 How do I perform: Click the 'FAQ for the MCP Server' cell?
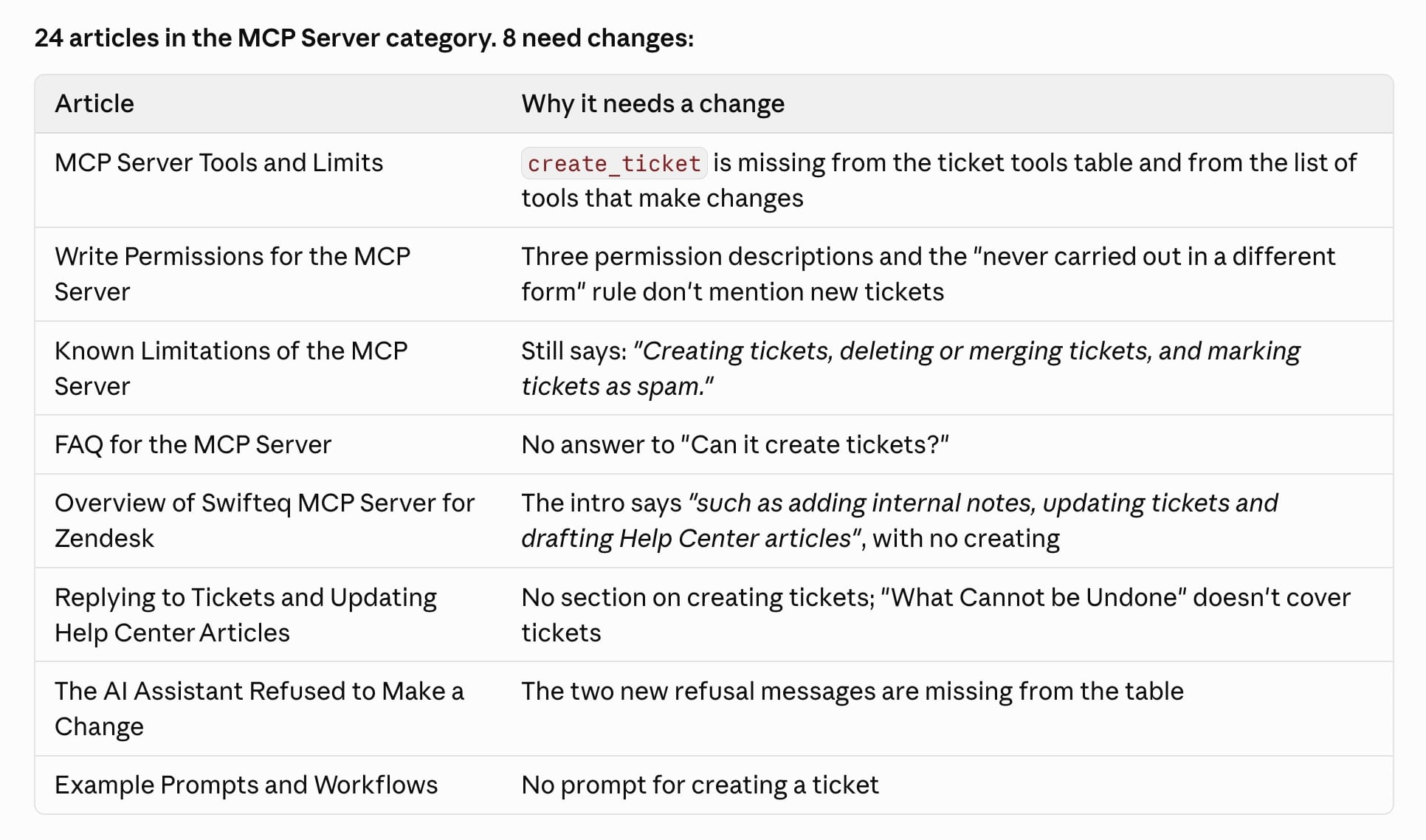pos(193,444)
